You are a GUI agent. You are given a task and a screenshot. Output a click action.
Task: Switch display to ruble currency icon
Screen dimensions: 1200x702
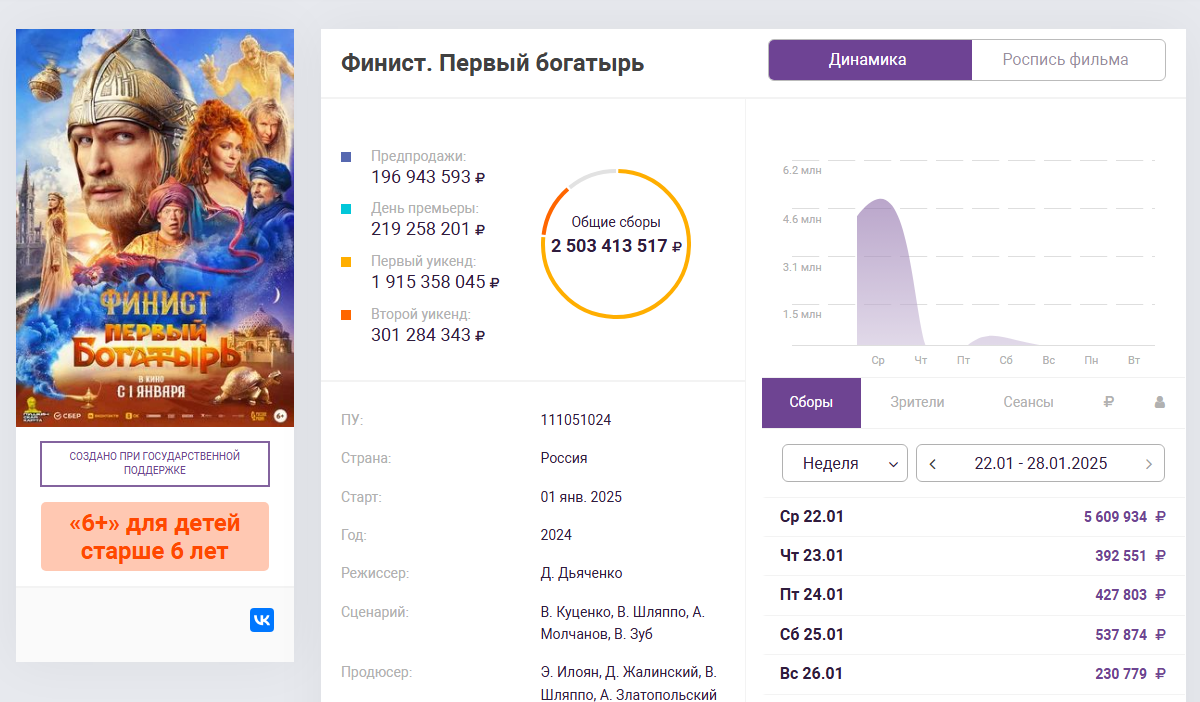point(1108,402)
